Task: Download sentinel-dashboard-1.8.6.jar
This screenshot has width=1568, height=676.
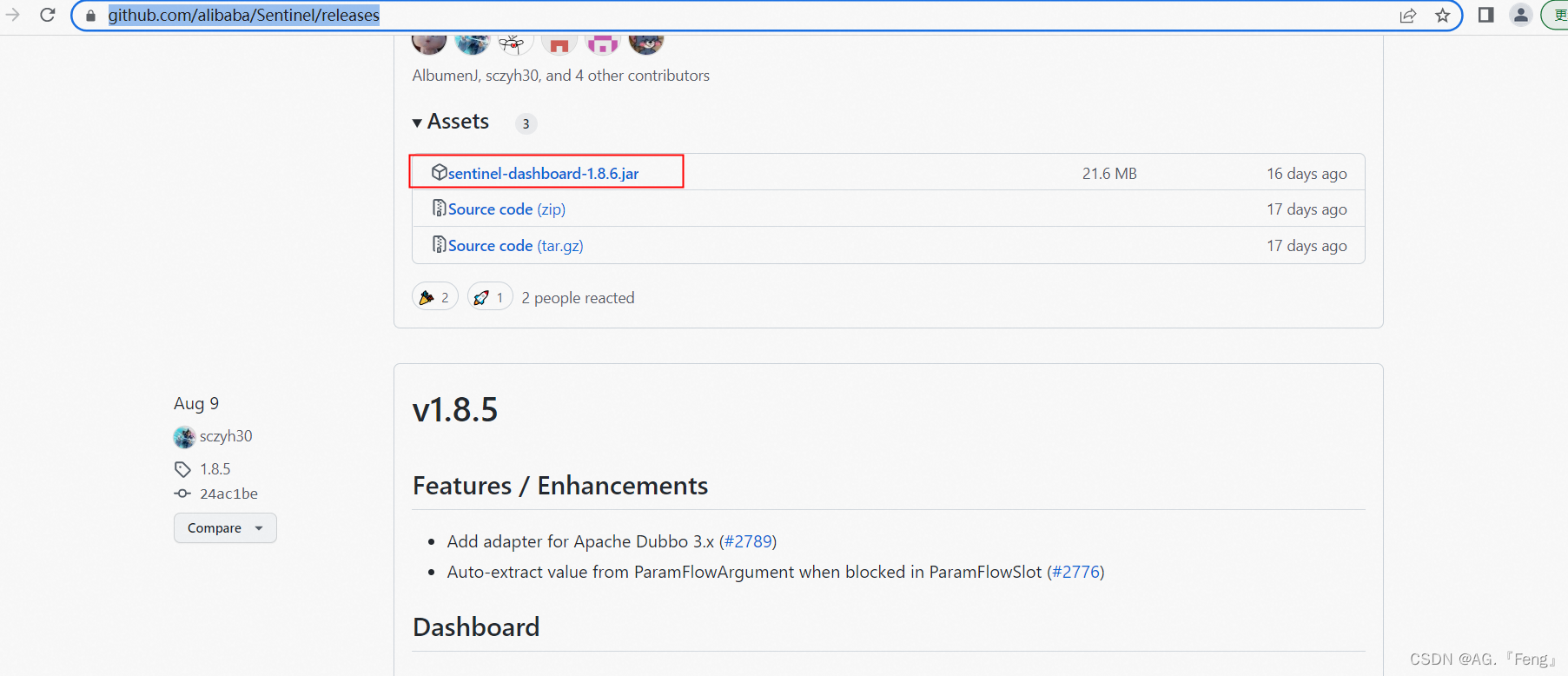Action: [543, 173]
